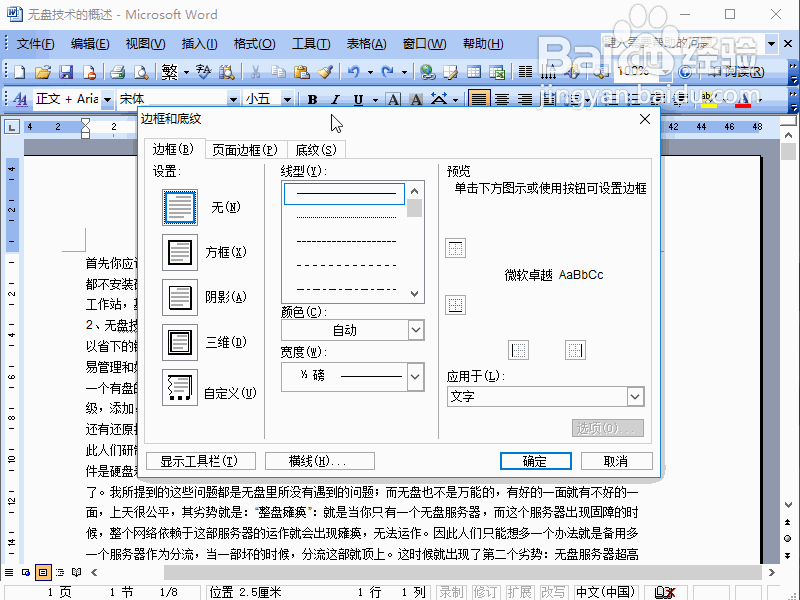Viewport: 800px width, 600px height.
Task: Toggle center alignment button
Action: tap(502, 99)
